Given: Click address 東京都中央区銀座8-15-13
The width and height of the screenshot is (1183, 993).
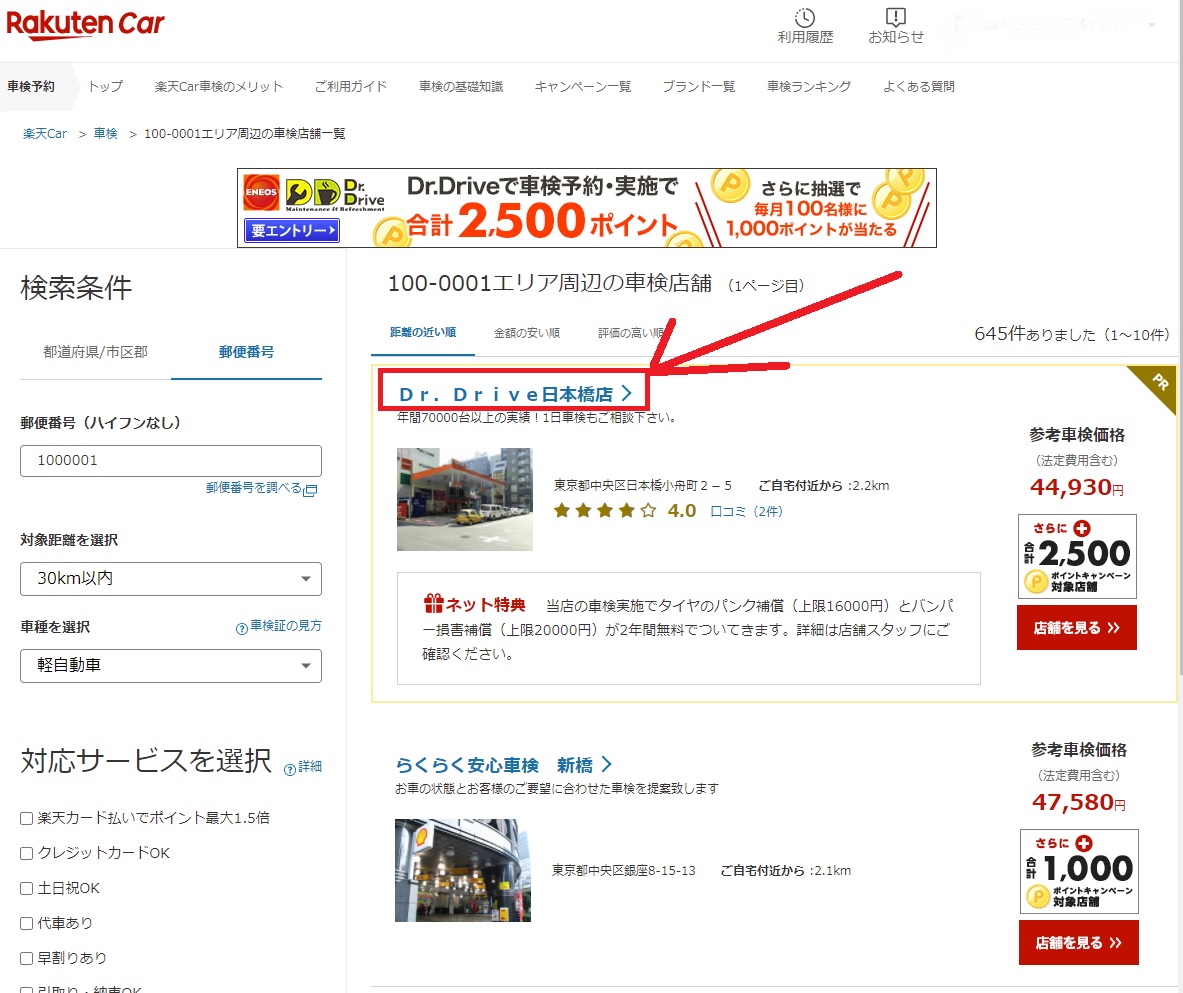Looking at the screenshot, I should click(x=623, y=871).
